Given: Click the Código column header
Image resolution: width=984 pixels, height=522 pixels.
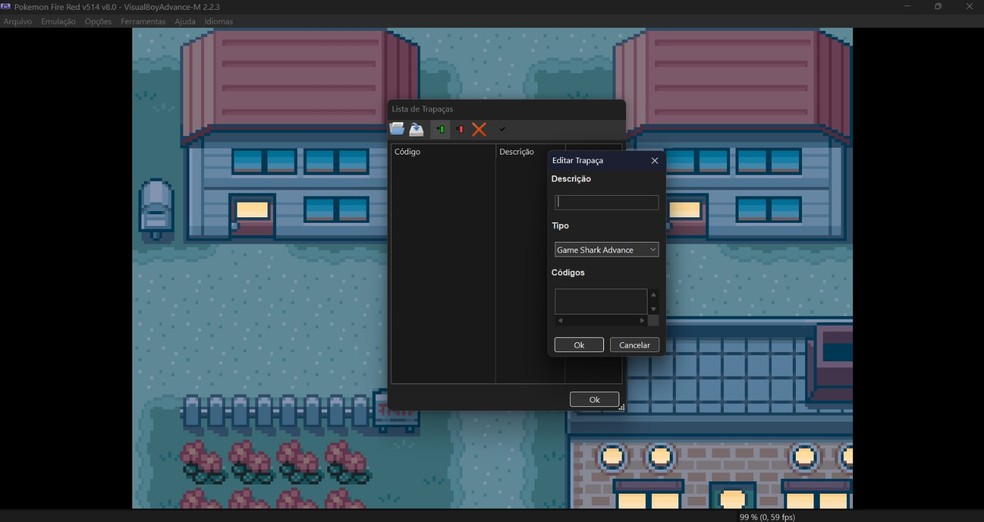Looking at the screenshot, I should coord(443,152).
